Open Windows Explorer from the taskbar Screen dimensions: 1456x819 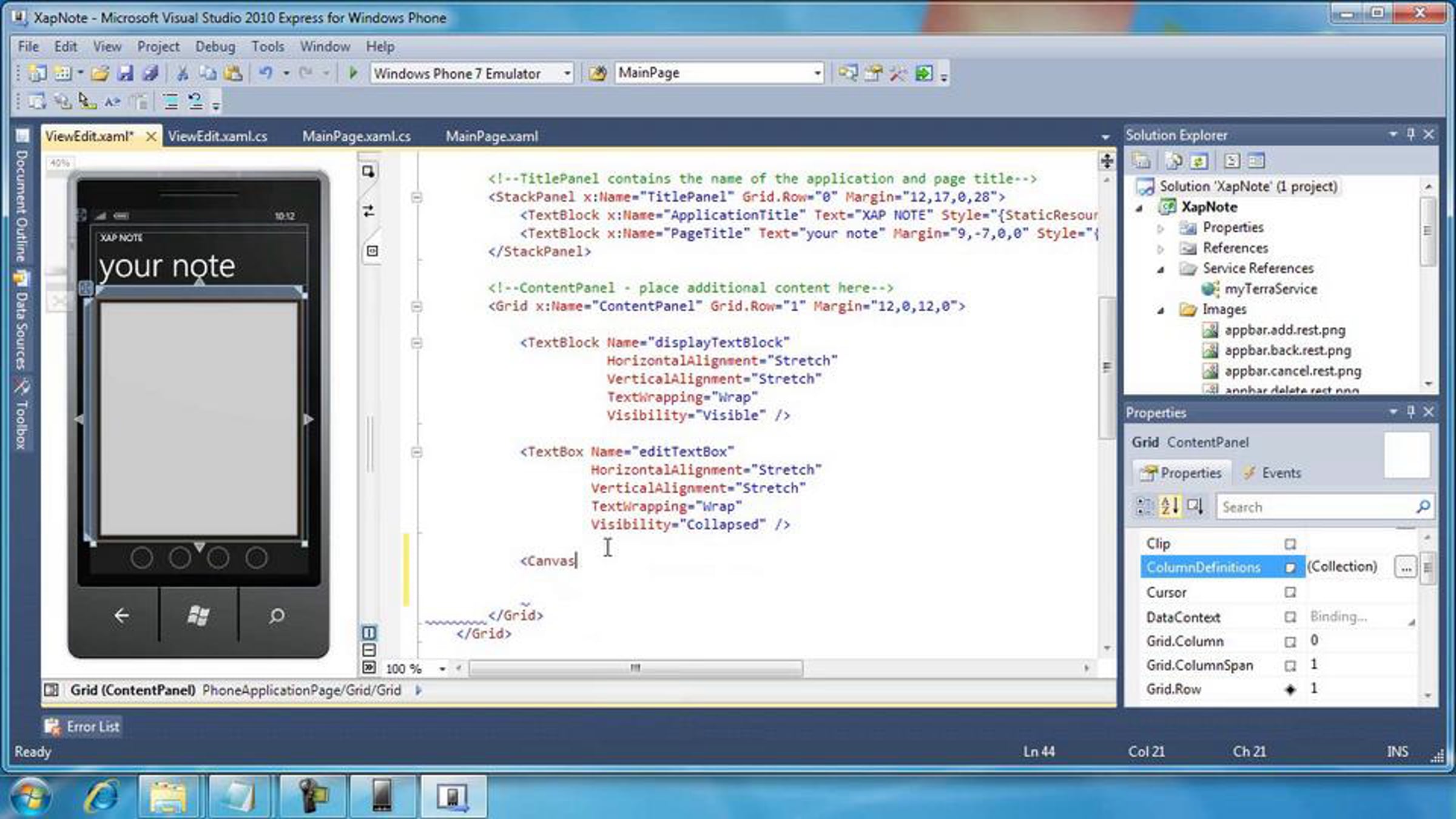pos(168,795)
